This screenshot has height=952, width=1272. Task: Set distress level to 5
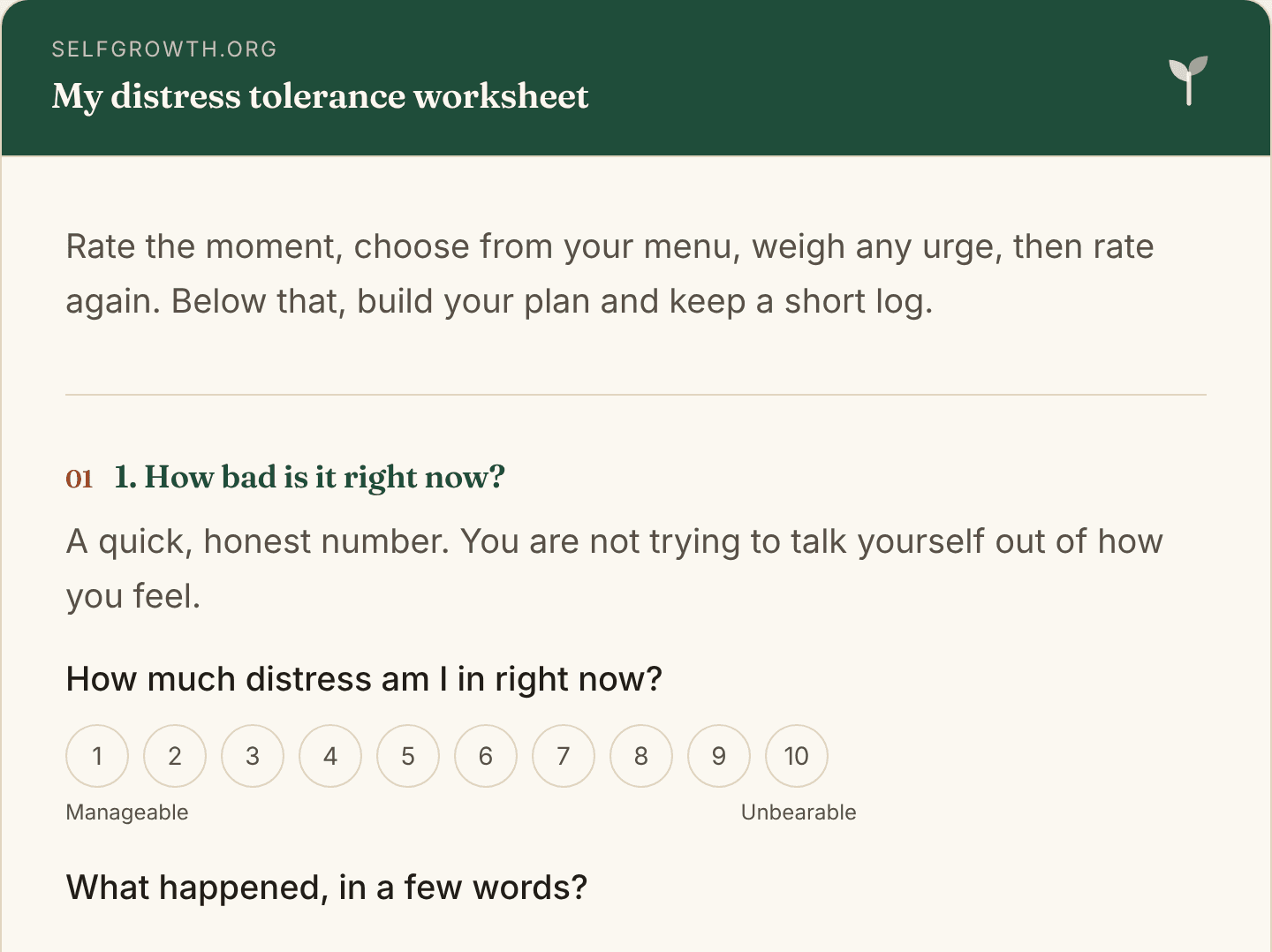[x=408, y=756]
